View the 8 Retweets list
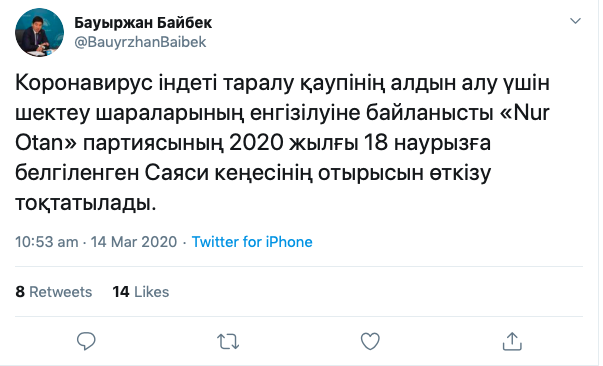Viewport: 603px width, 366px height. pos(53,292)
